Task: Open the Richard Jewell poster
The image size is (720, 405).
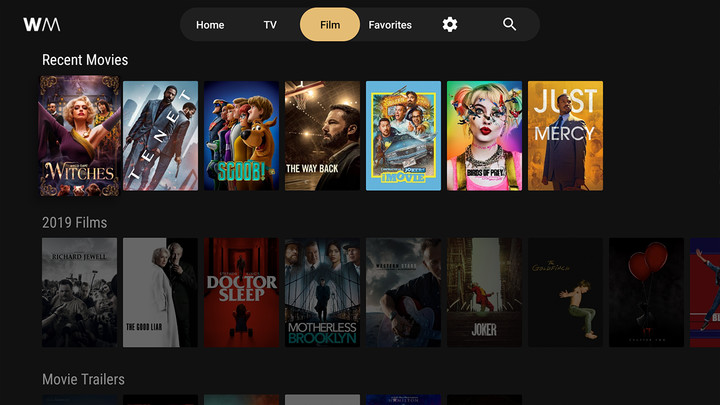Action: (79, 292)
